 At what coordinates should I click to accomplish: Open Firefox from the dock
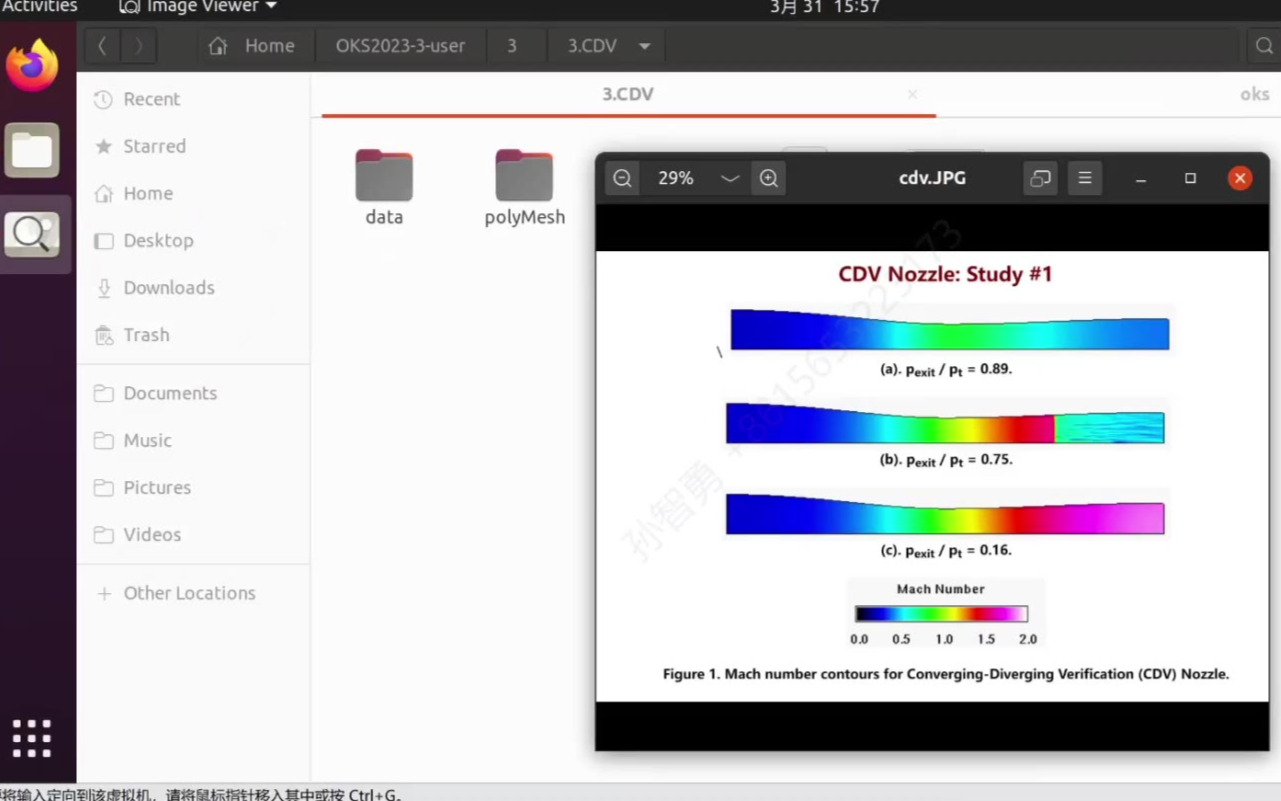pos(32,66)
